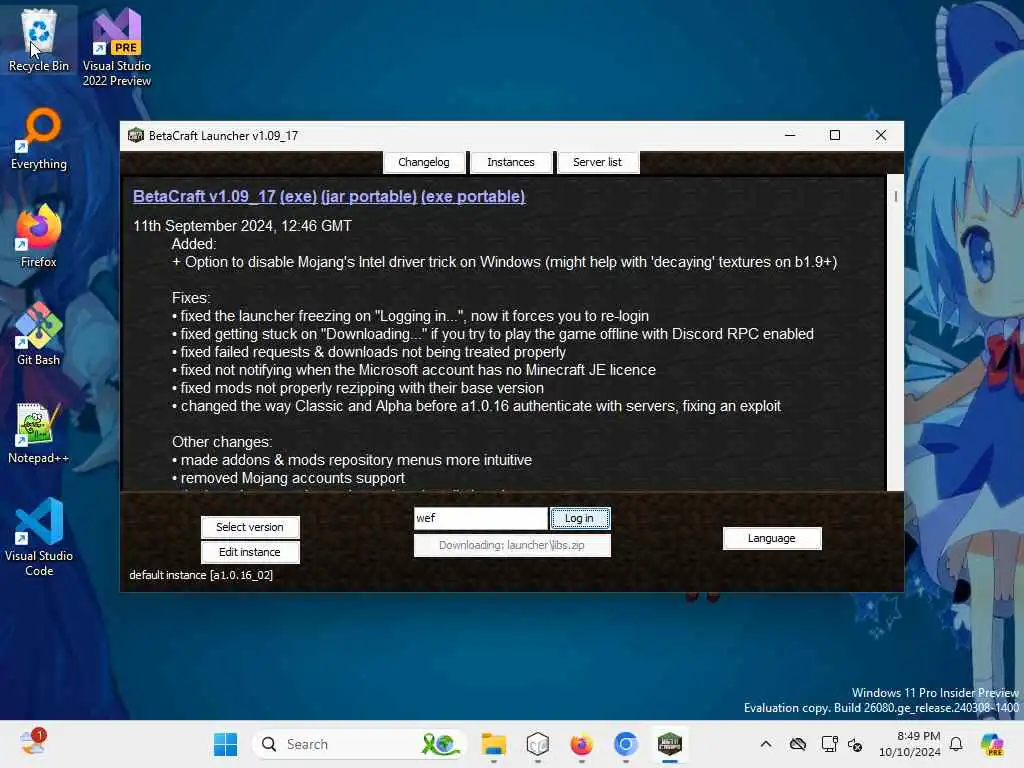Switch to the Changelog tab
1024x768 pixels.
424,162
